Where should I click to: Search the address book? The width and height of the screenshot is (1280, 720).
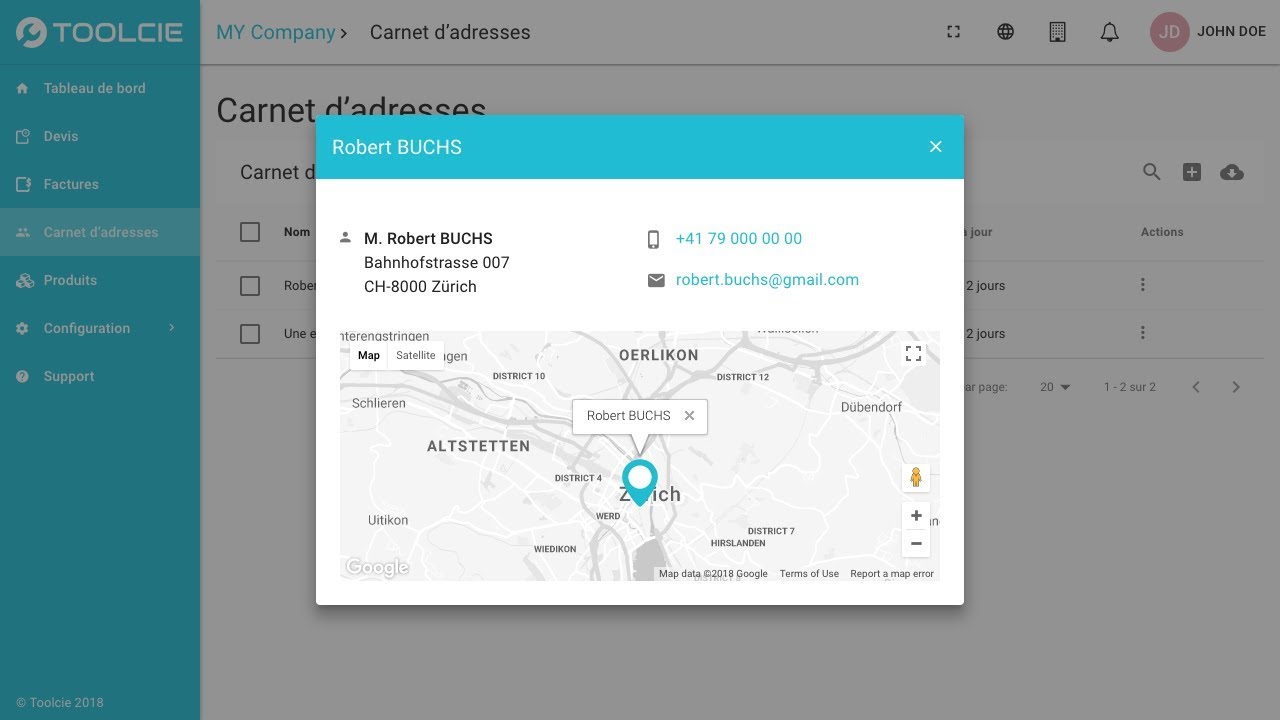point(1152,172)
